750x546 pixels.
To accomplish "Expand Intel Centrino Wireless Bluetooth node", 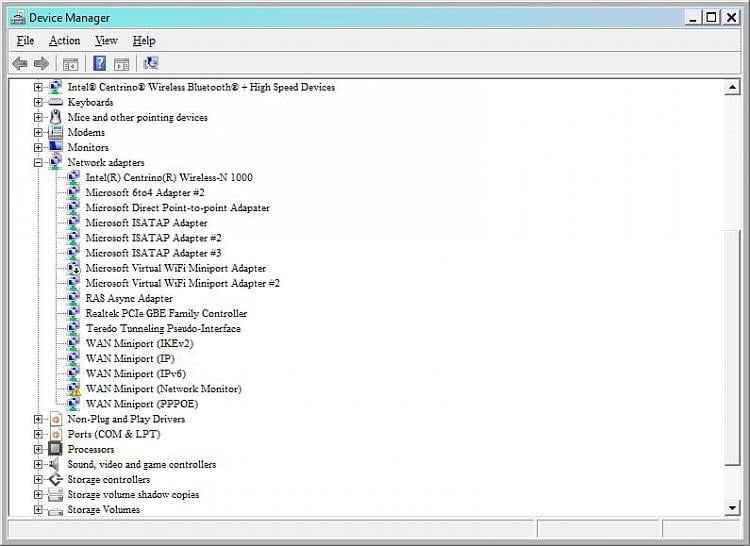I will [x=38, y=87].
